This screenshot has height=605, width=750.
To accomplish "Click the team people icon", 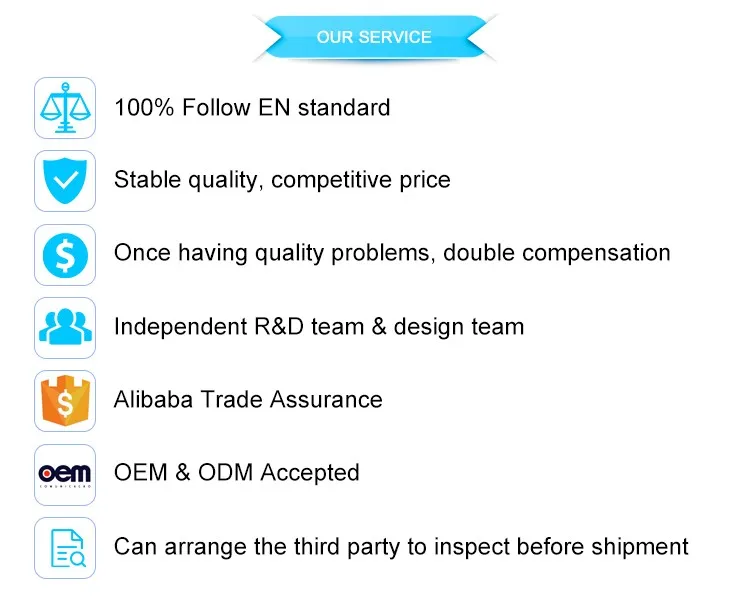I will coord(65,328).
